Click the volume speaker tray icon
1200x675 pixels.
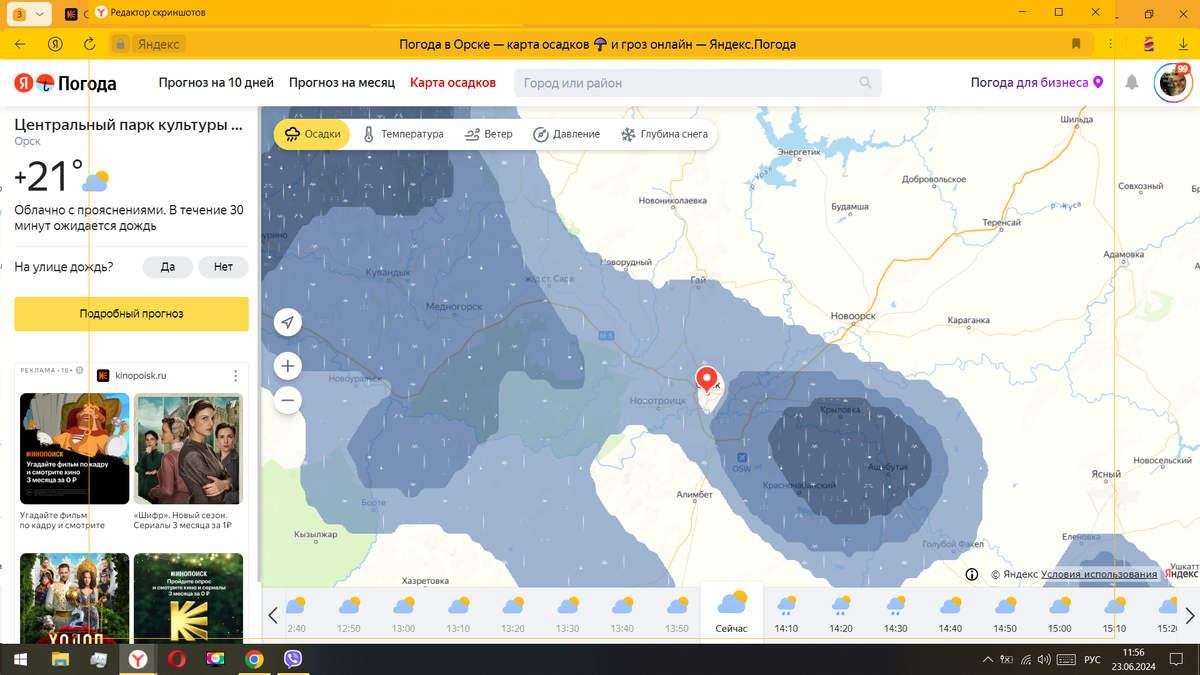tap(1044, 660)
